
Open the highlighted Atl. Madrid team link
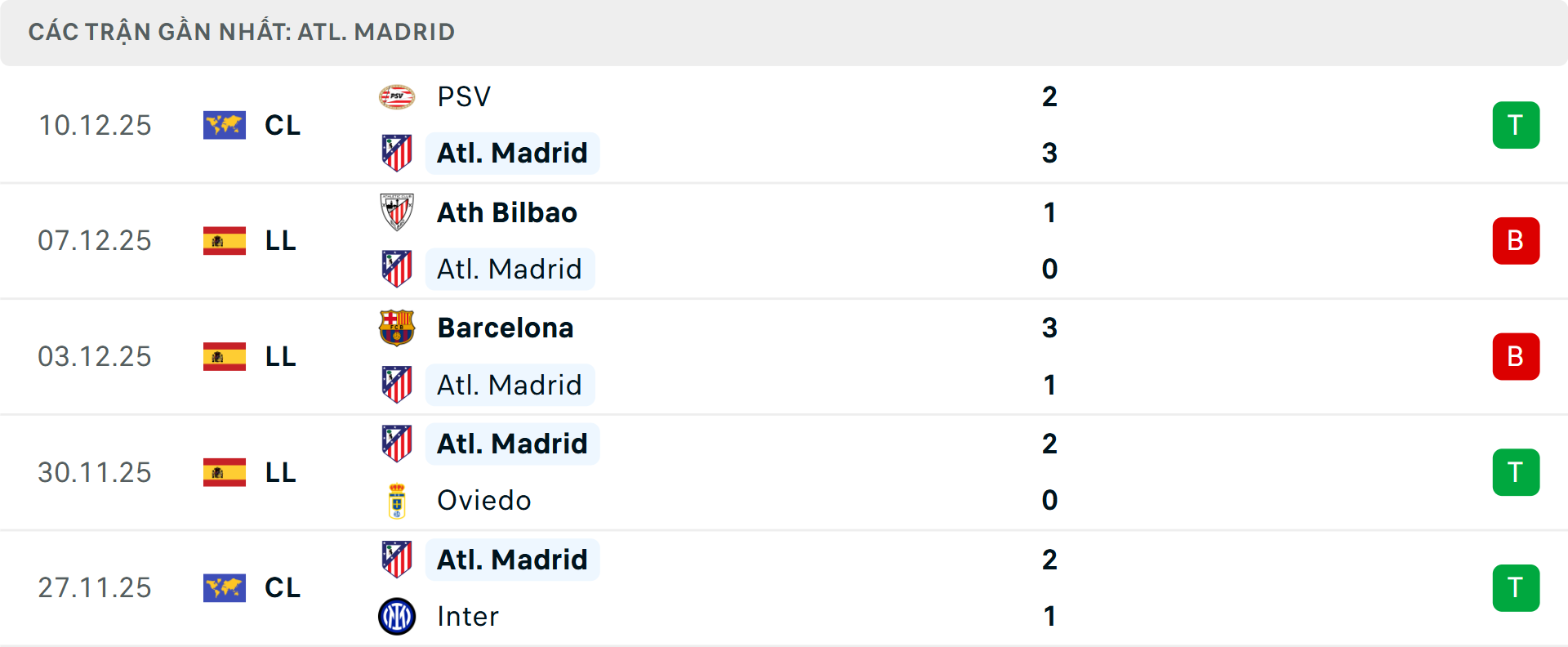pos(512,153)
